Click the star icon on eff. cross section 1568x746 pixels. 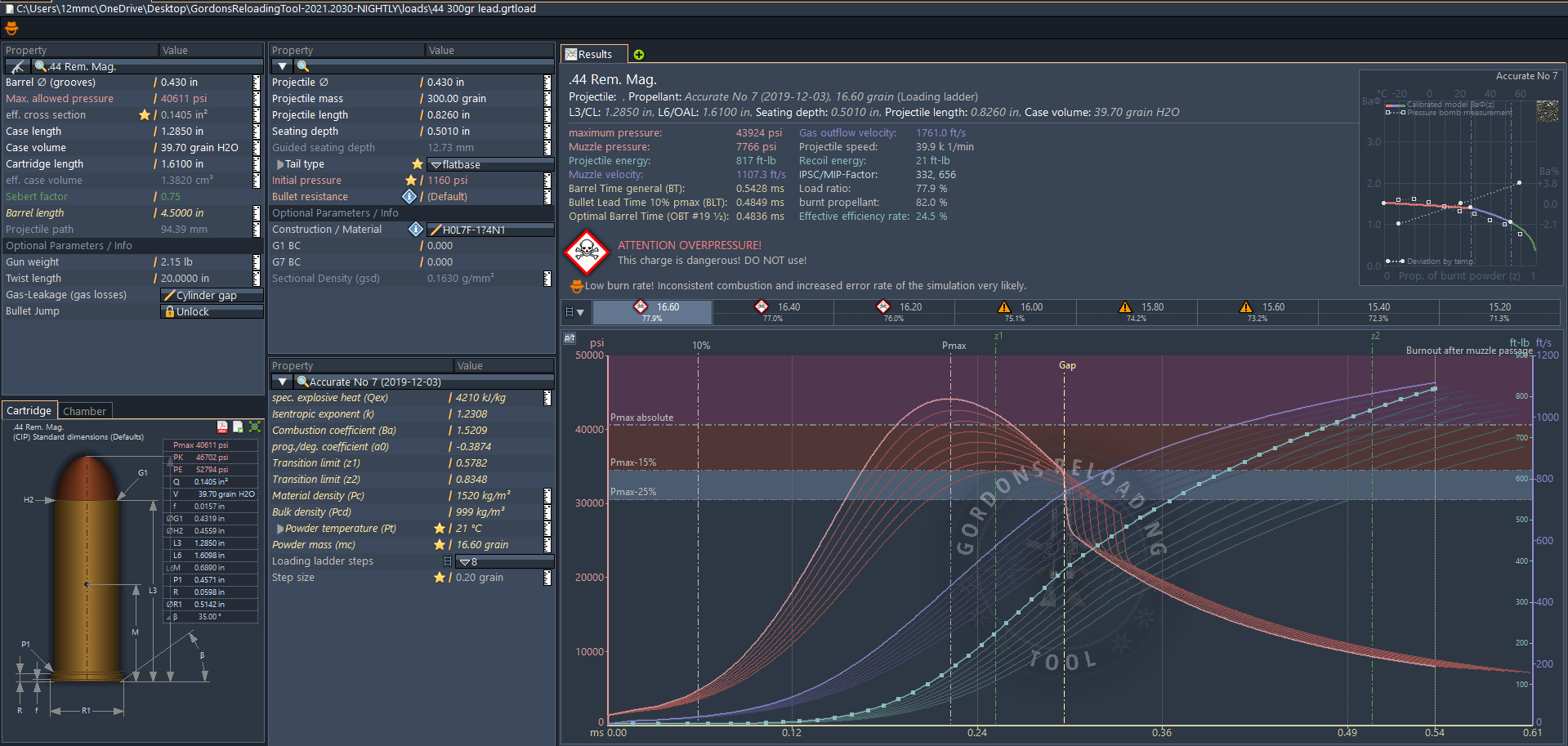point(145,115)
